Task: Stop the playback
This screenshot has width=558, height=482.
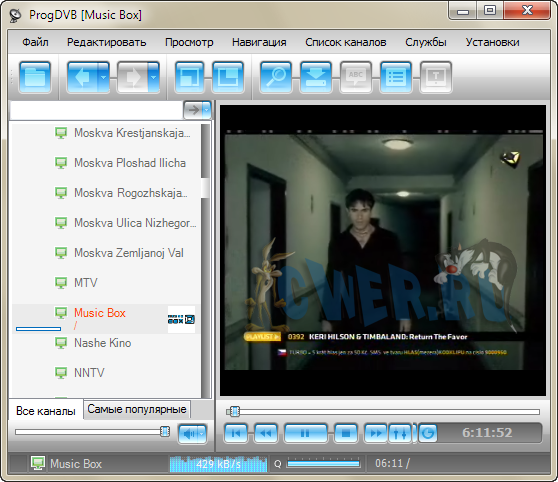Action: click(x=346, y=433)
